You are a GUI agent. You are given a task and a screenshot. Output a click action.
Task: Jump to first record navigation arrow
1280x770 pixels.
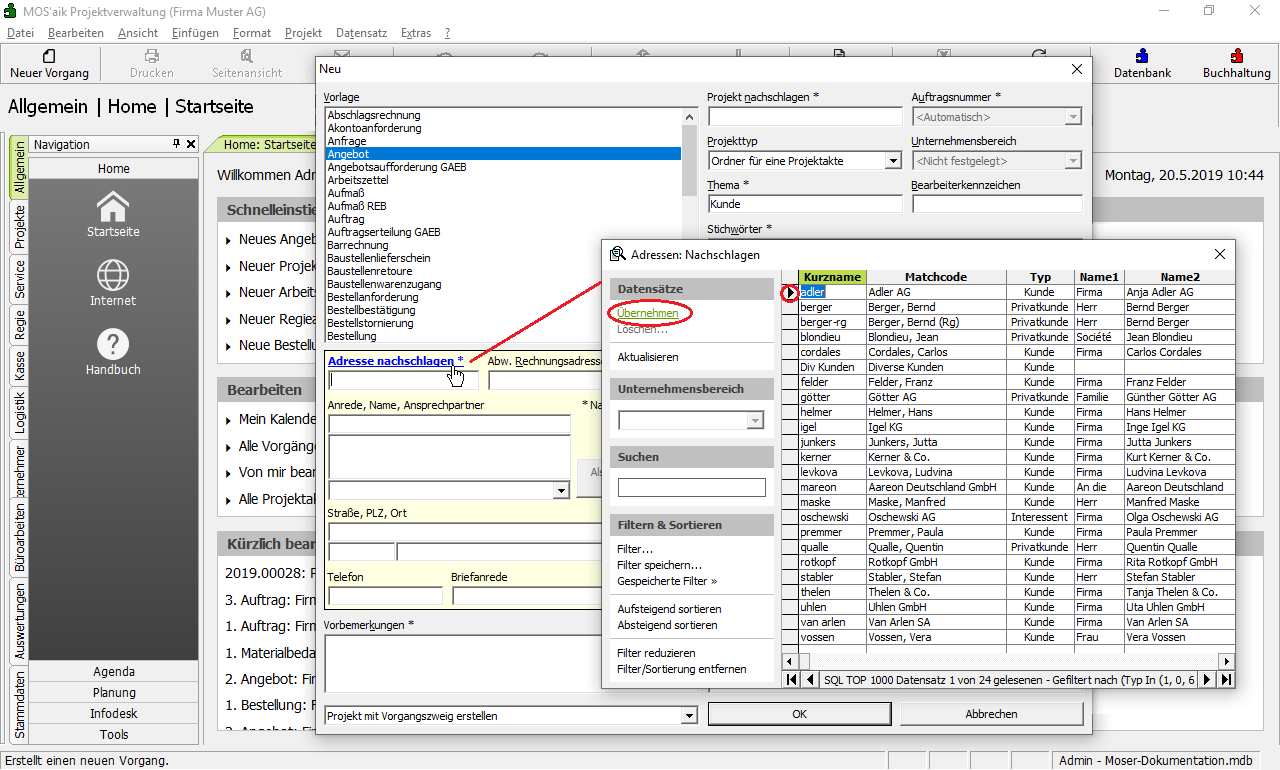point(791,680)
